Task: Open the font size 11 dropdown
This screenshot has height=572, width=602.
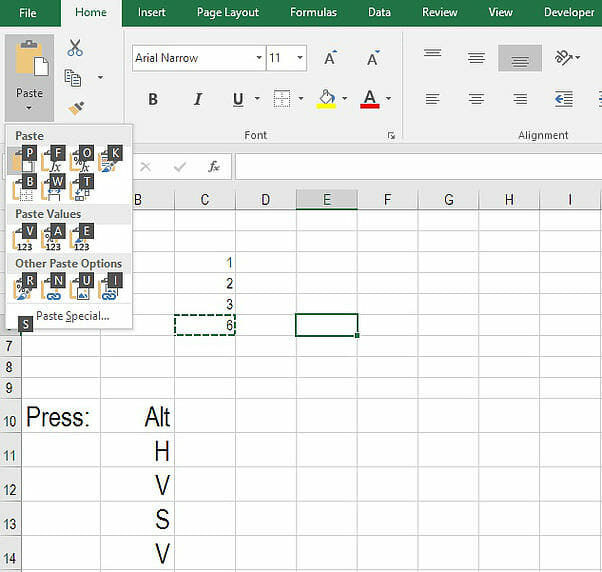Action: coord(300,58)
